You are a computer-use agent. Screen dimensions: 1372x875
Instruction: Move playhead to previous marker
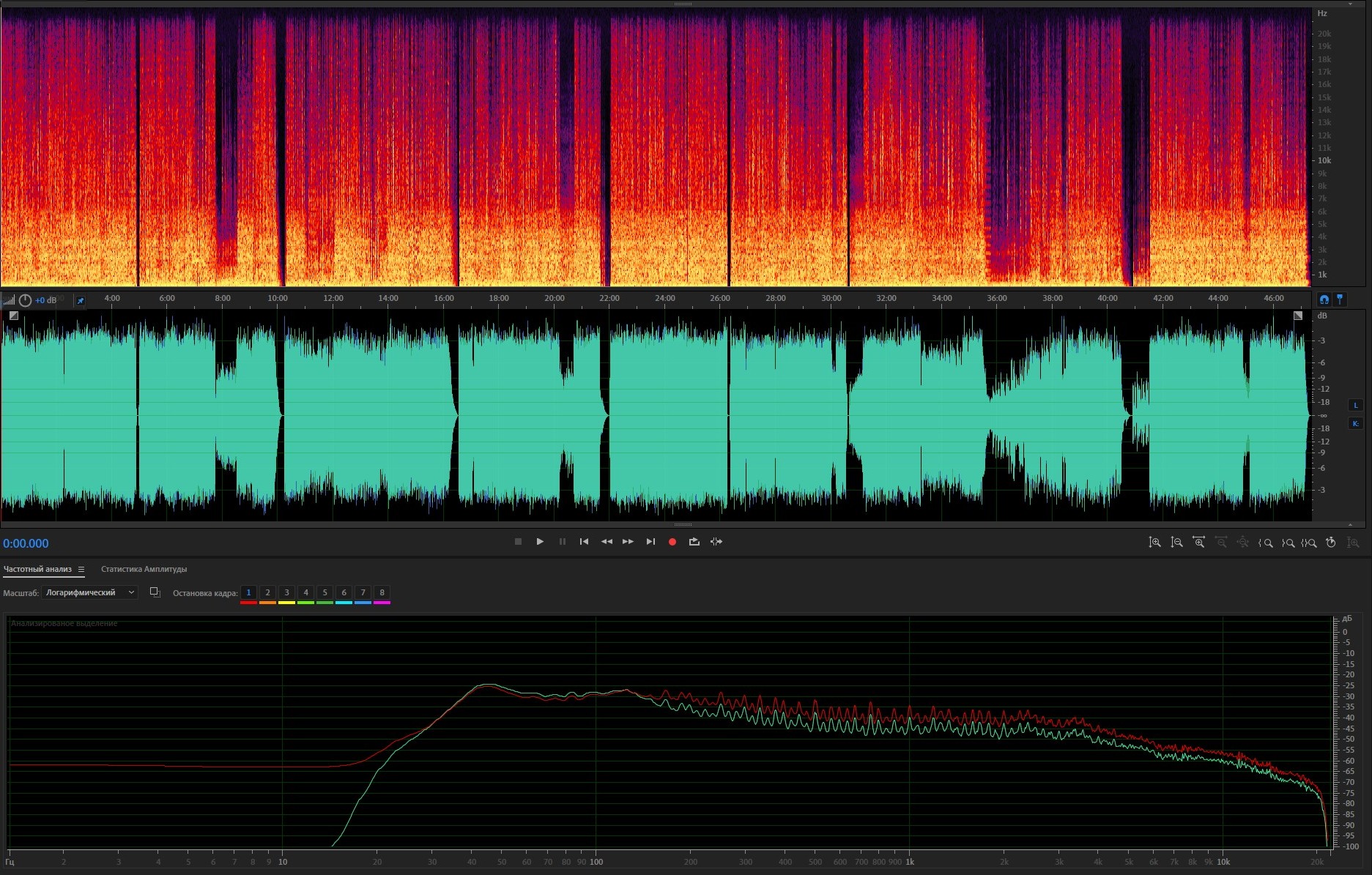click(584, 542)
